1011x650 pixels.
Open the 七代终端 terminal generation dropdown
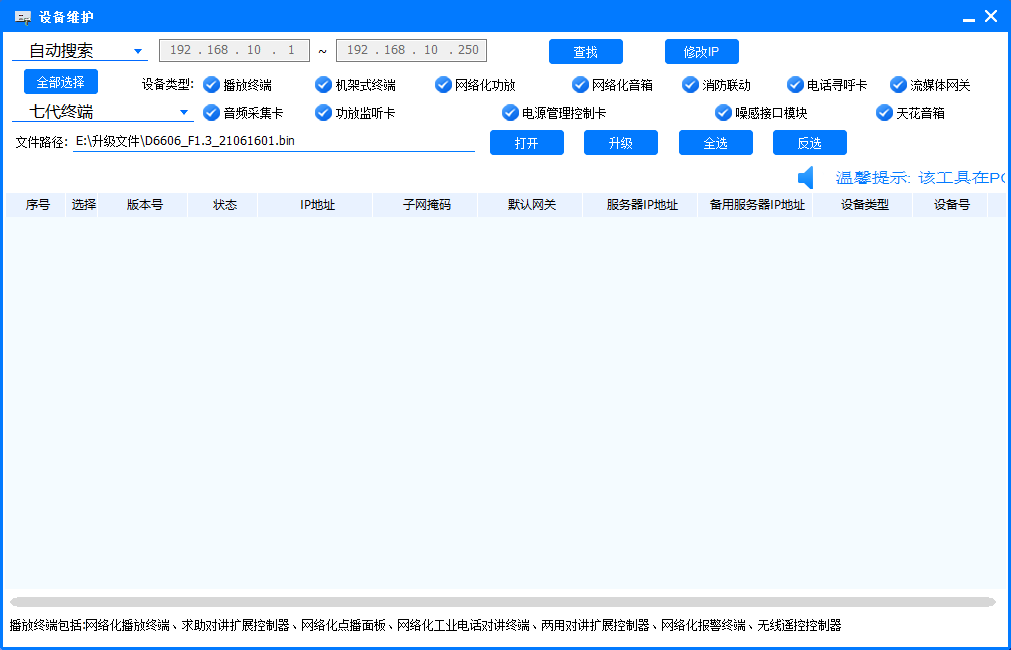[x=70, y=112]
